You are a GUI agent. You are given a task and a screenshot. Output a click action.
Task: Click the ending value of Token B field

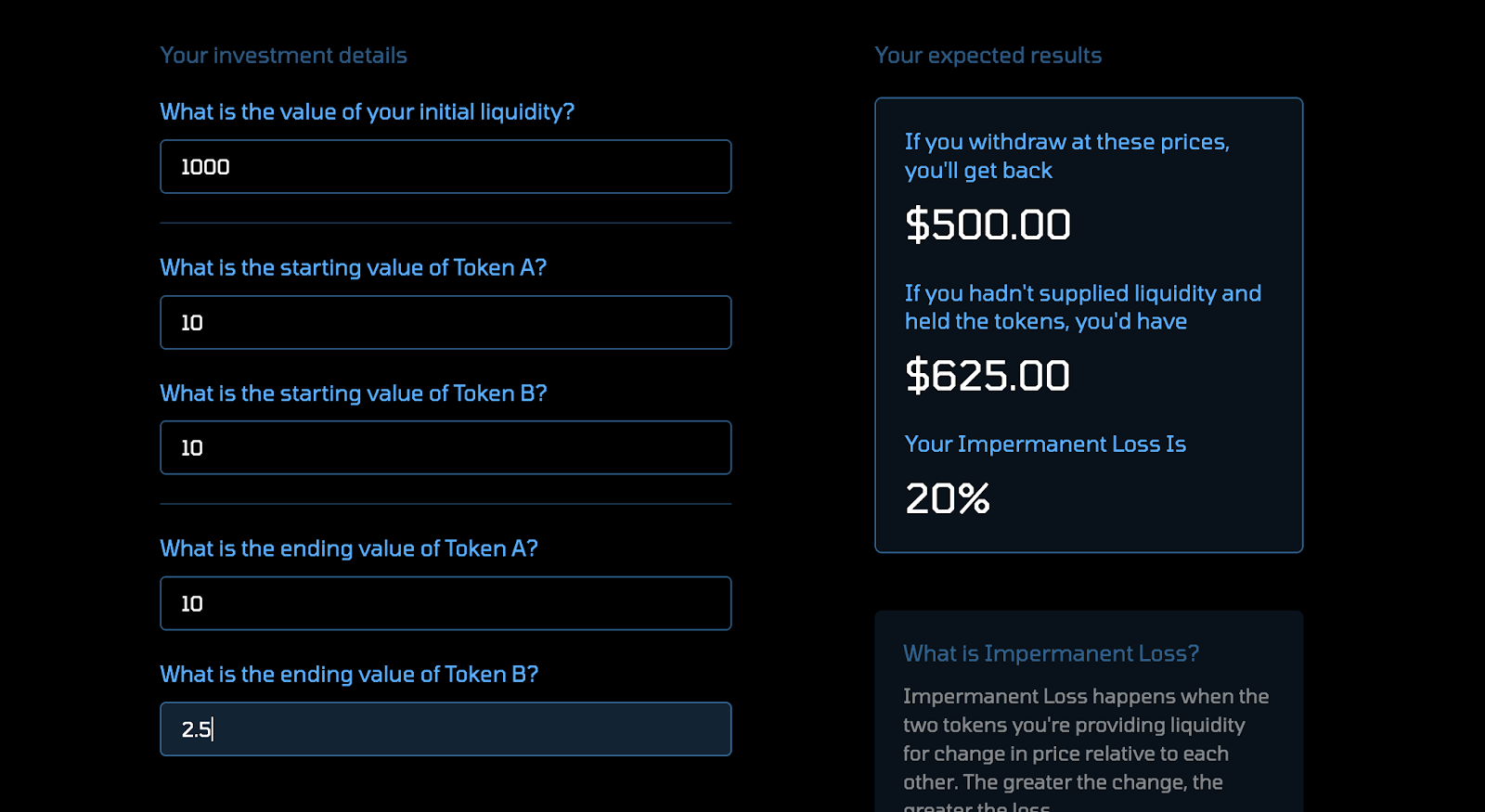coord(445,729)
